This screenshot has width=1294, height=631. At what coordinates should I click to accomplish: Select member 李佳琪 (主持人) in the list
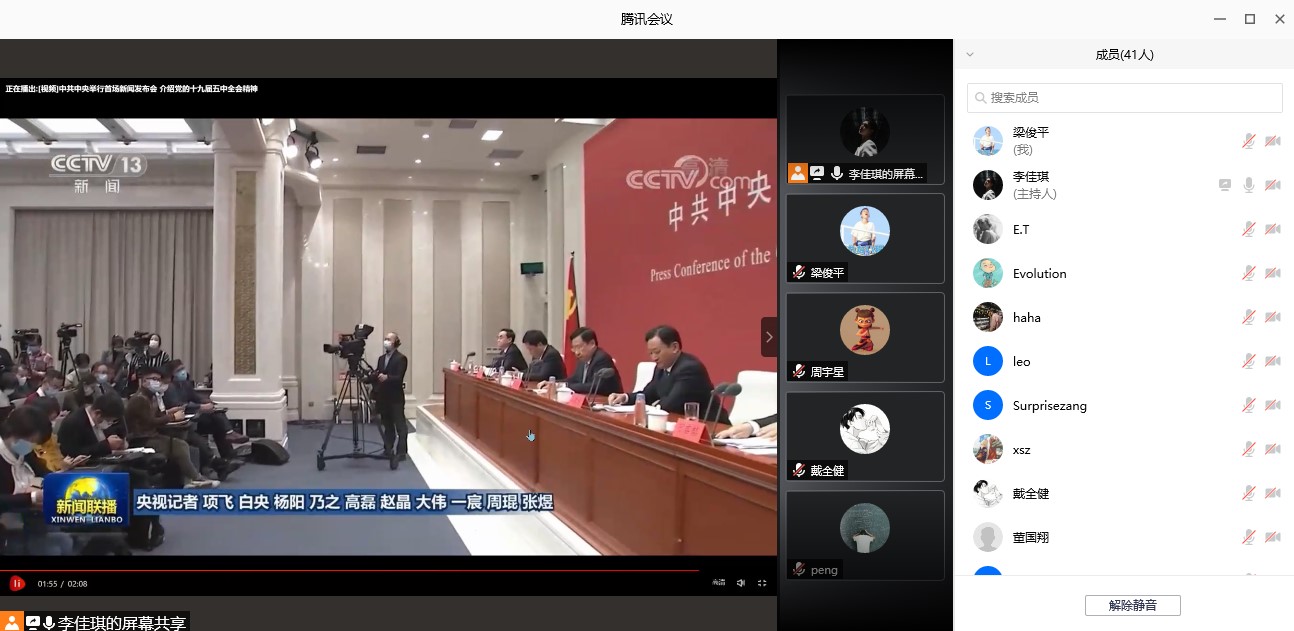[1124, 185]
